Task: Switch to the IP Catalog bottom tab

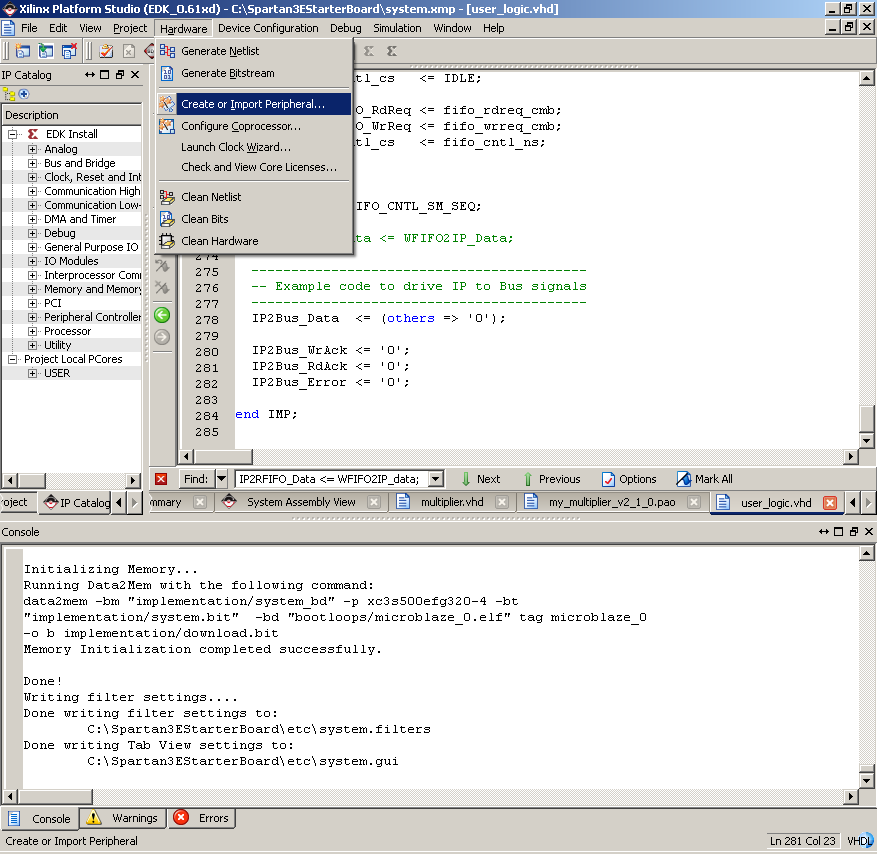Action: click(77, 503)
